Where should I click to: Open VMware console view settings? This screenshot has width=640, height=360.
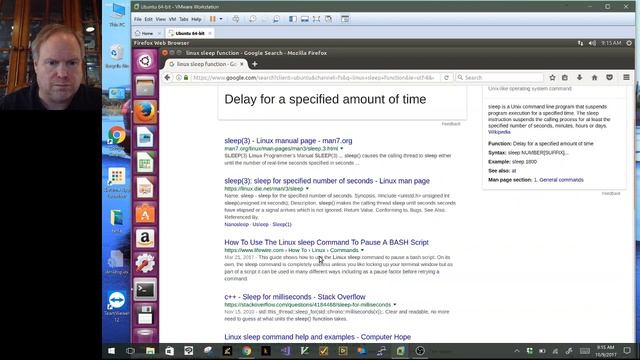tap(345, 19)
